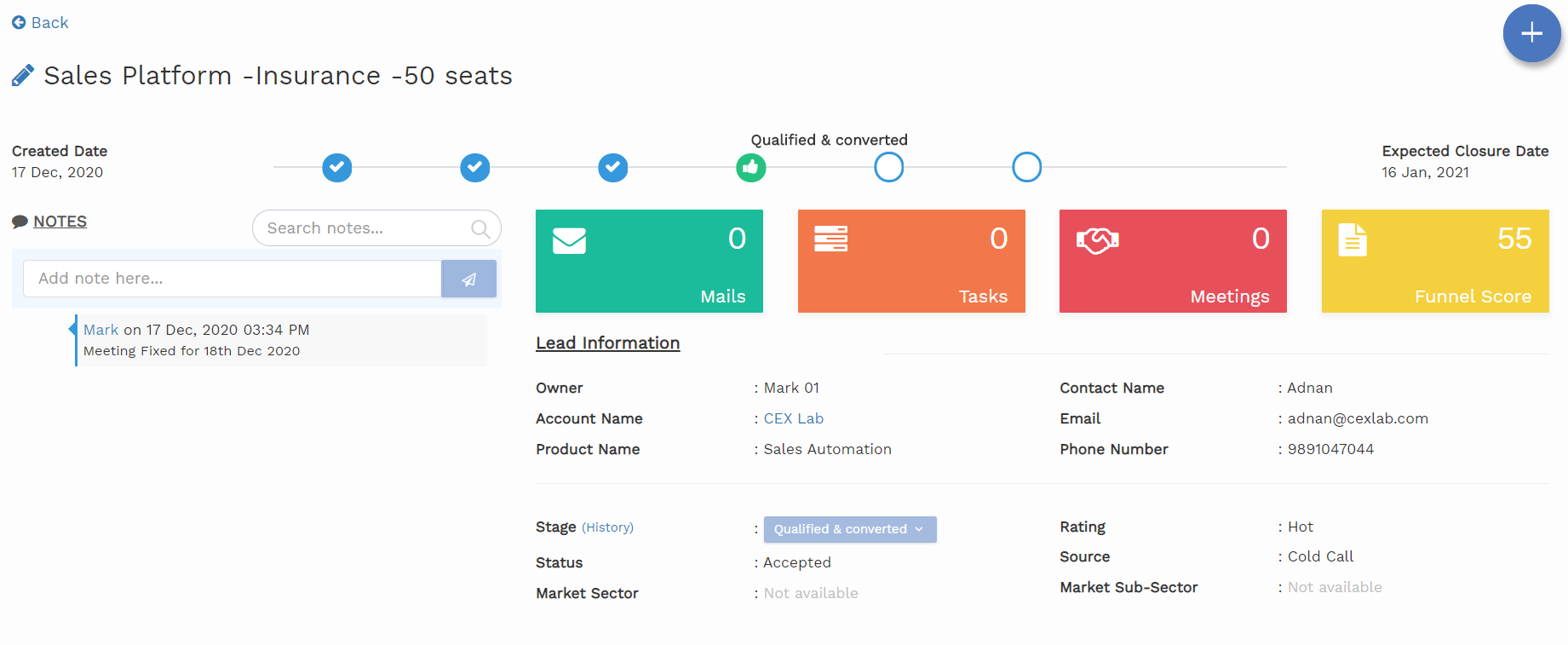
Task: Click the Notes speech bubble icon
Action: point(20,222)
